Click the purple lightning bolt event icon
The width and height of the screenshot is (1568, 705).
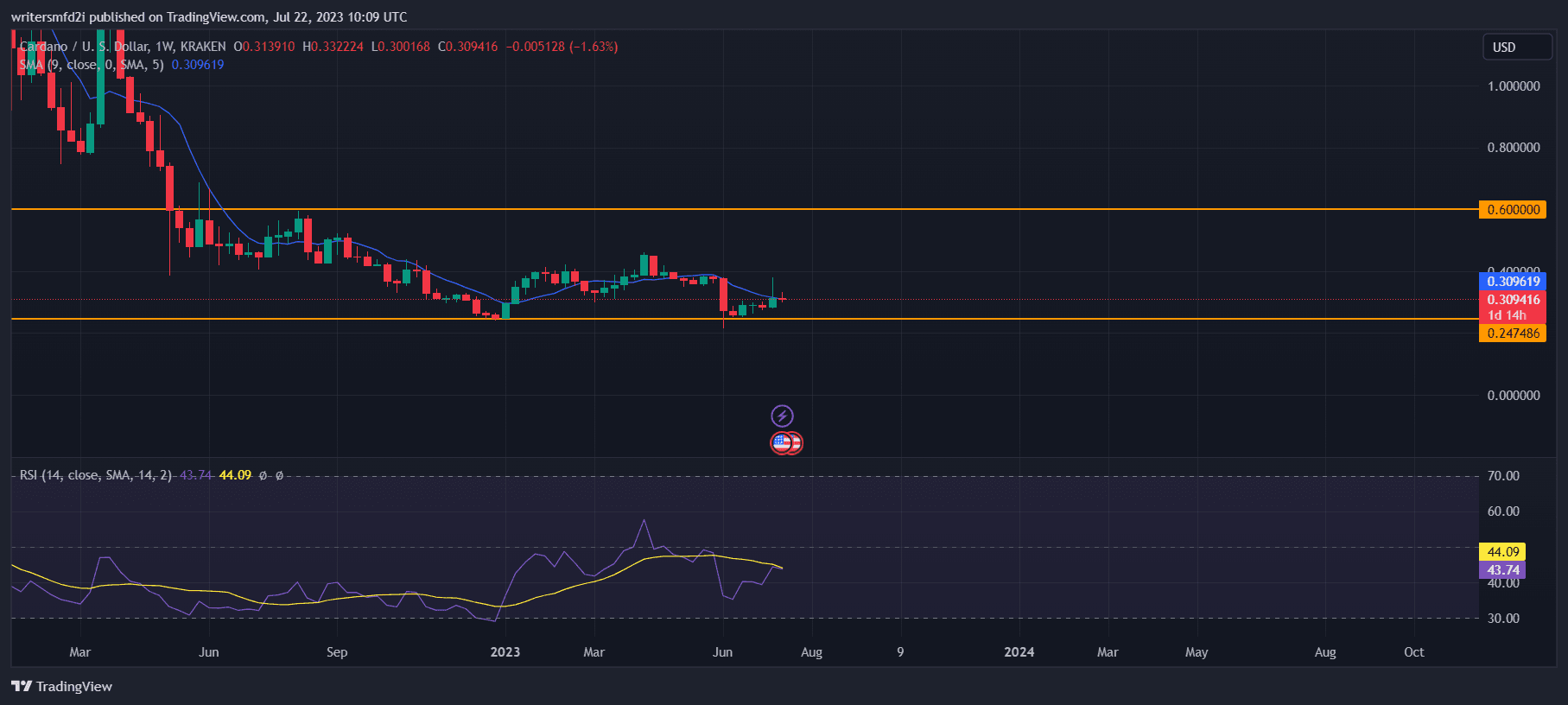[782, 416]
